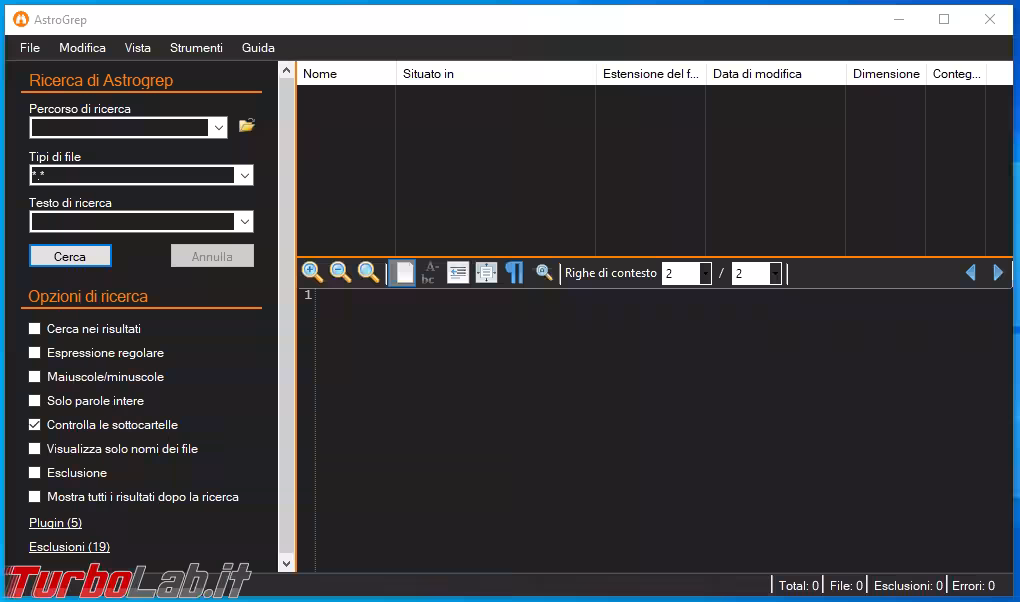Click File: 0 in status bar
The height and width of the screenshot is (602, 1020).
[x=846, y=586]
